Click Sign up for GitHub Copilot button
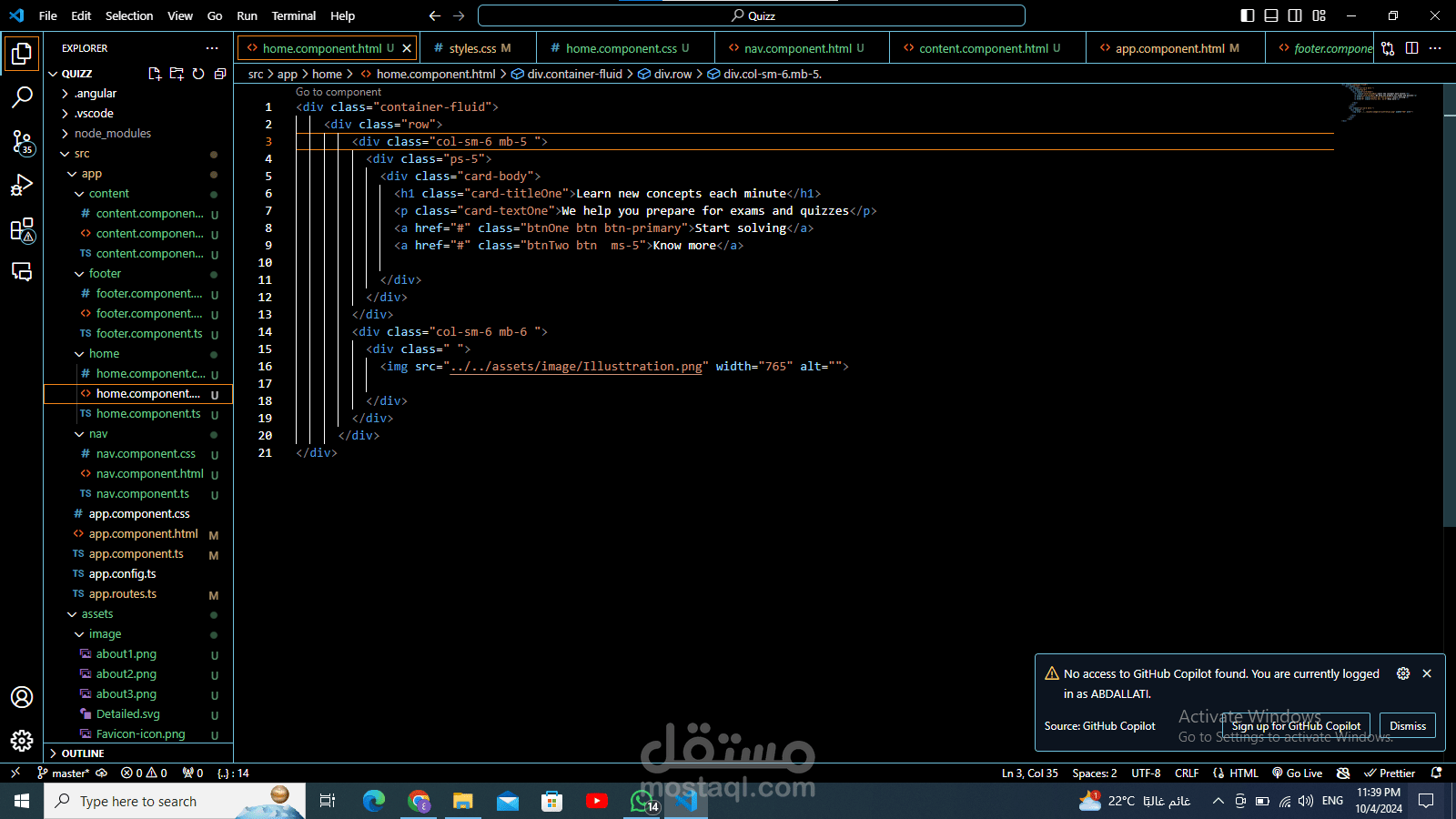 1296,726
